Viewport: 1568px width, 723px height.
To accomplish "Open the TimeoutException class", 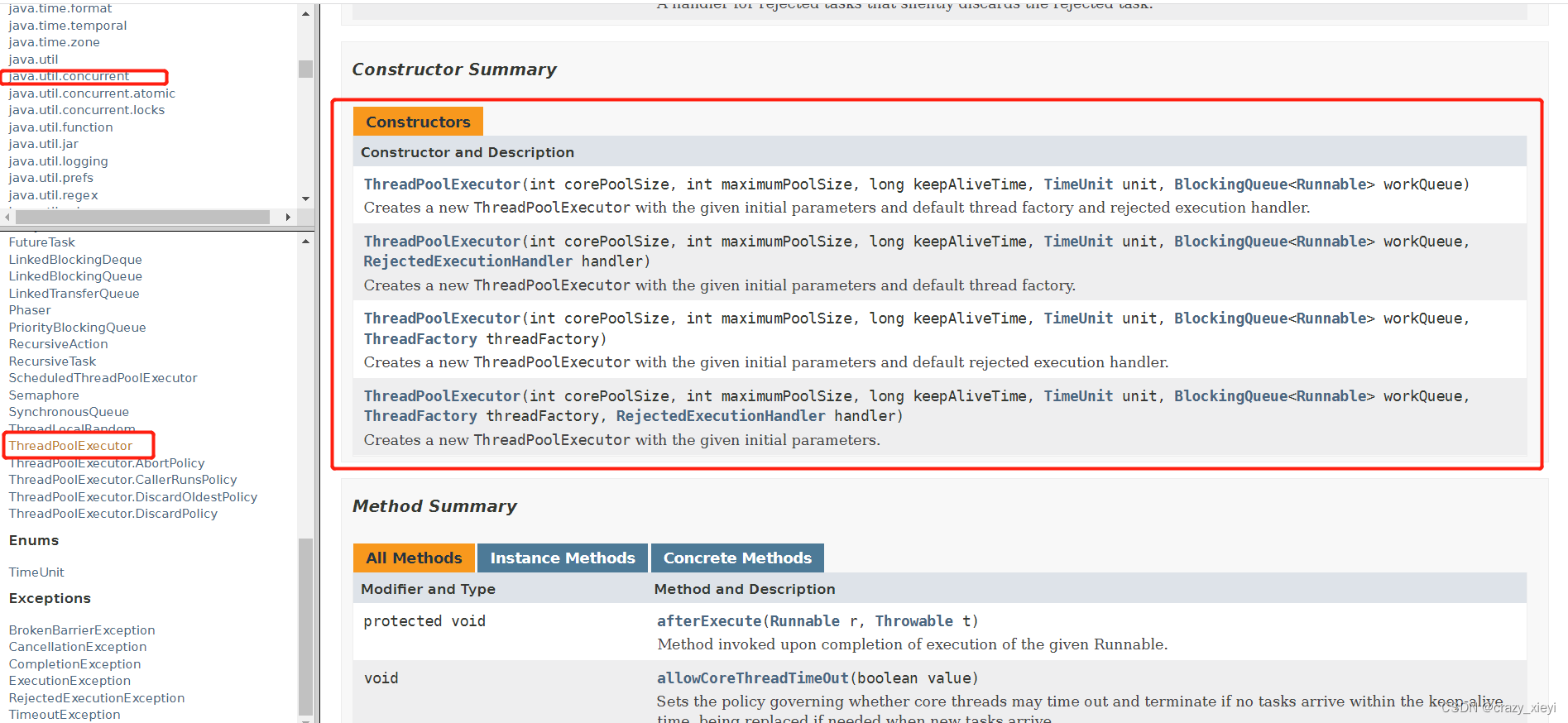I will point(65,715).
